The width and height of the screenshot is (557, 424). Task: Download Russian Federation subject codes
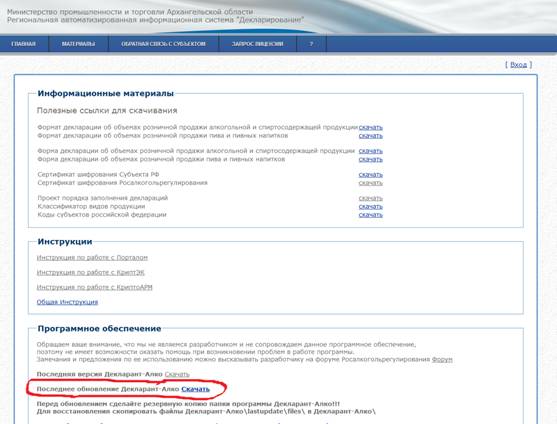pos(371,215)
